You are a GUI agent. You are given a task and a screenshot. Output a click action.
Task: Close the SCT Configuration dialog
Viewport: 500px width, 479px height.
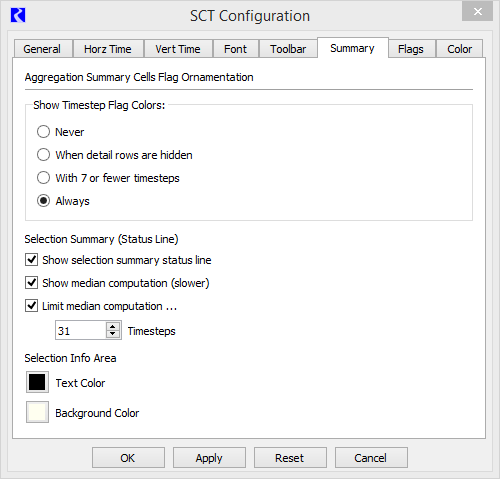click(477, 12)
